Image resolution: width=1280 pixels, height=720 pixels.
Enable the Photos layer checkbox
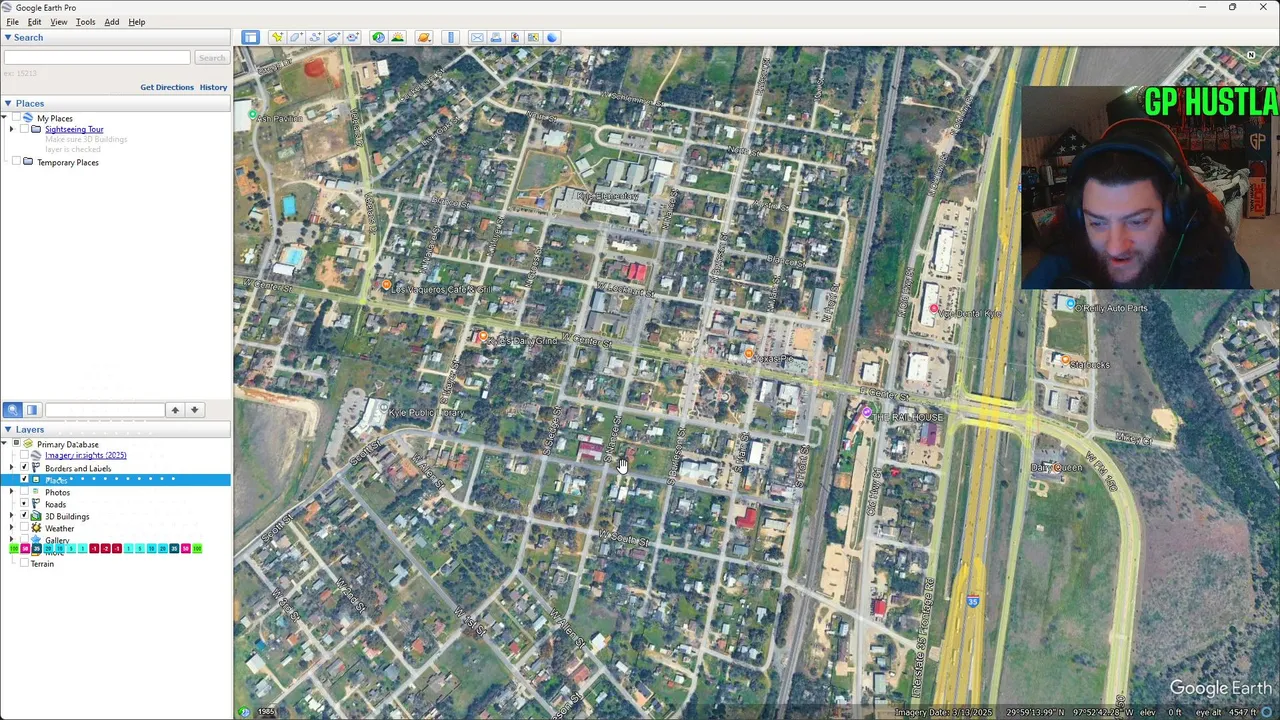(x=24, y=491)
